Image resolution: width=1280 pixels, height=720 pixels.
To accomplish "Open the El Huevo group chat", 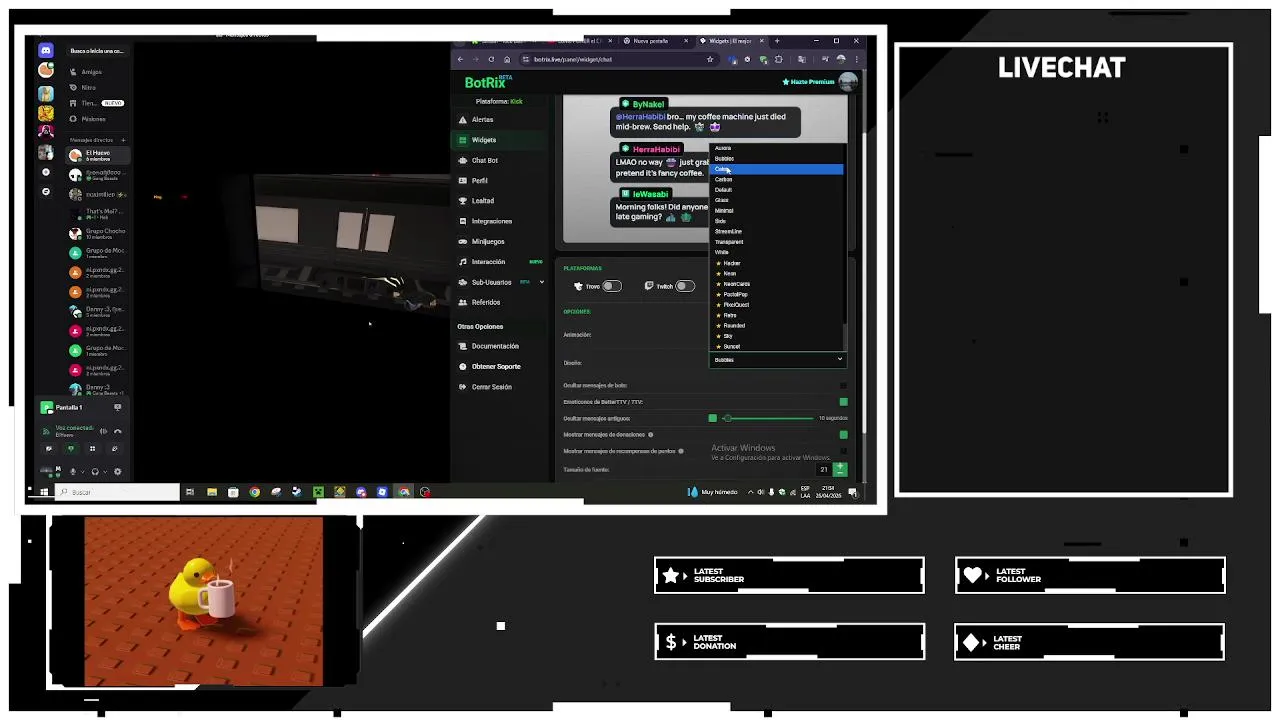I will 98,155.
